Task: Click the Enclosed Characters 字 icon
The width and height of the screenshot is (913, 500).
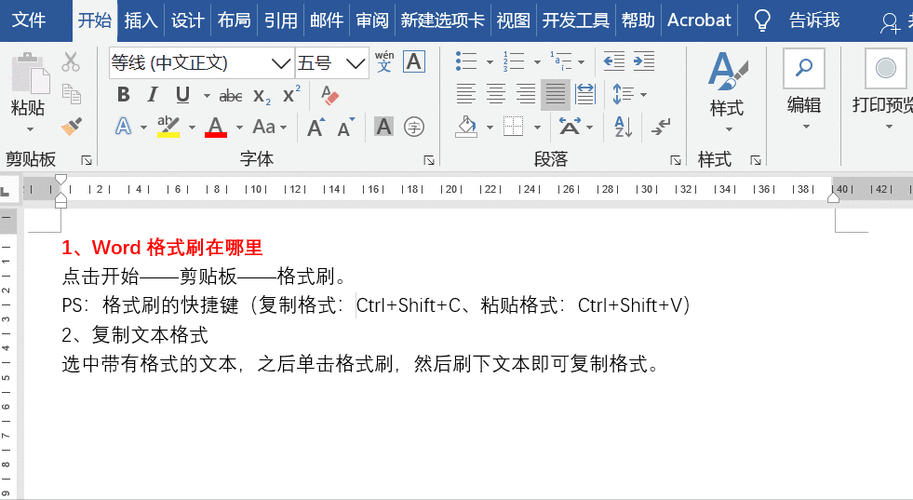Action: (414, 126)
